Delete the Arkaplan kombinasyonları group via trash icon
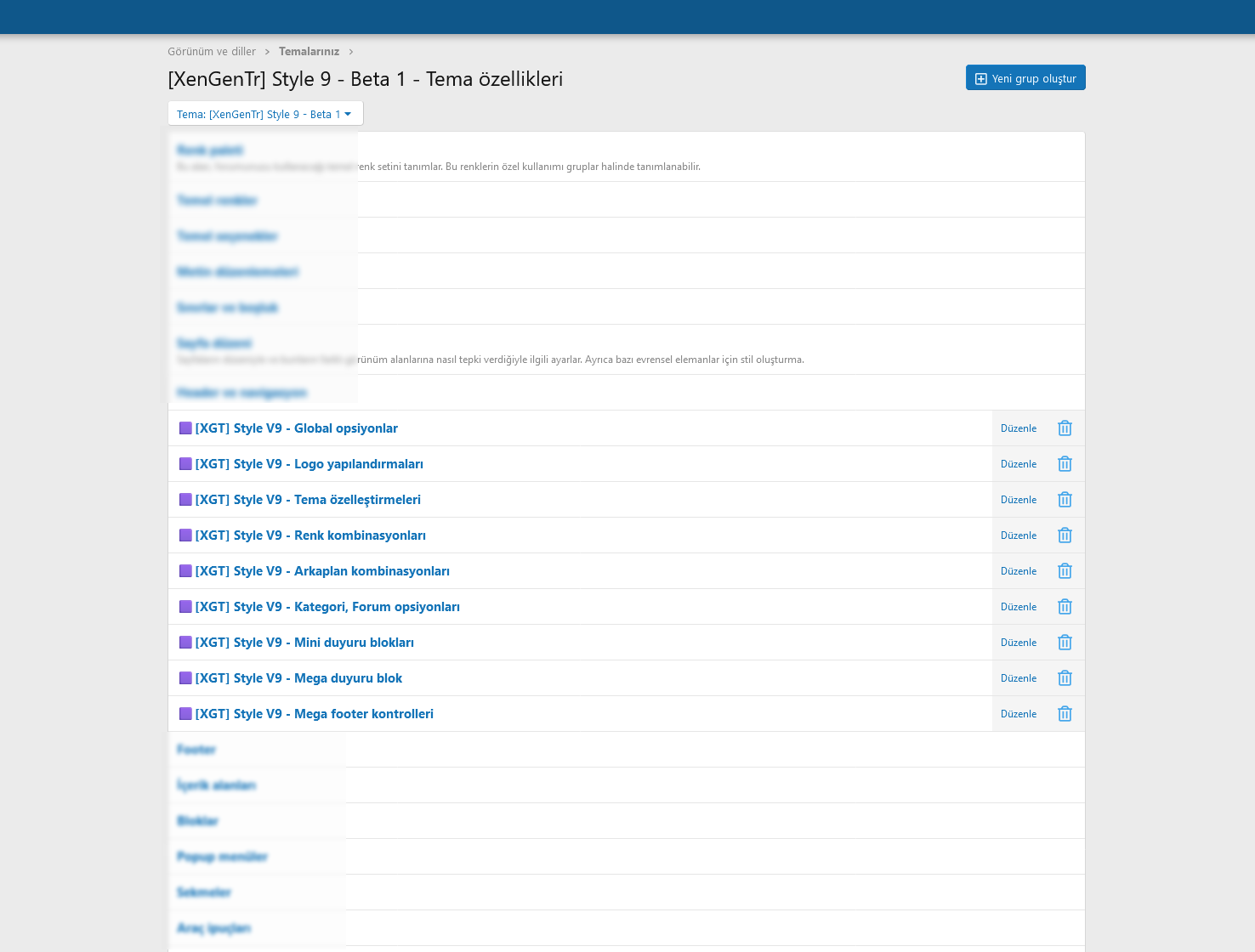The image size is (1255, 952). [x=1065, y=571]
